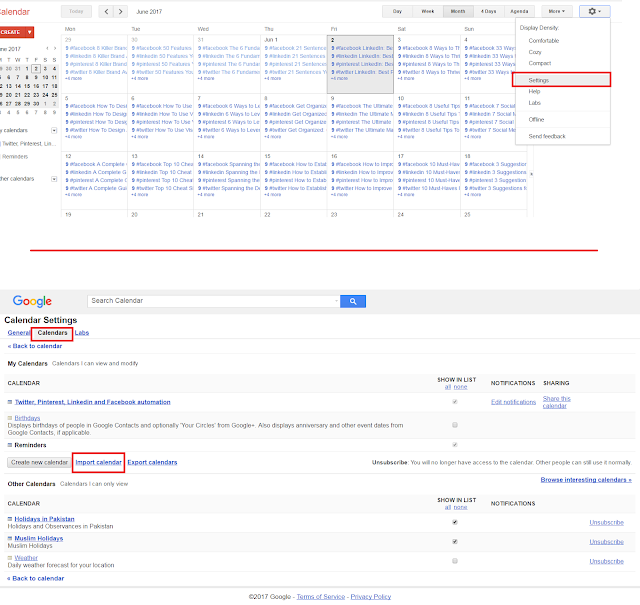
Task: Switch to the General settings tab
Action: (x=19, y=333)
